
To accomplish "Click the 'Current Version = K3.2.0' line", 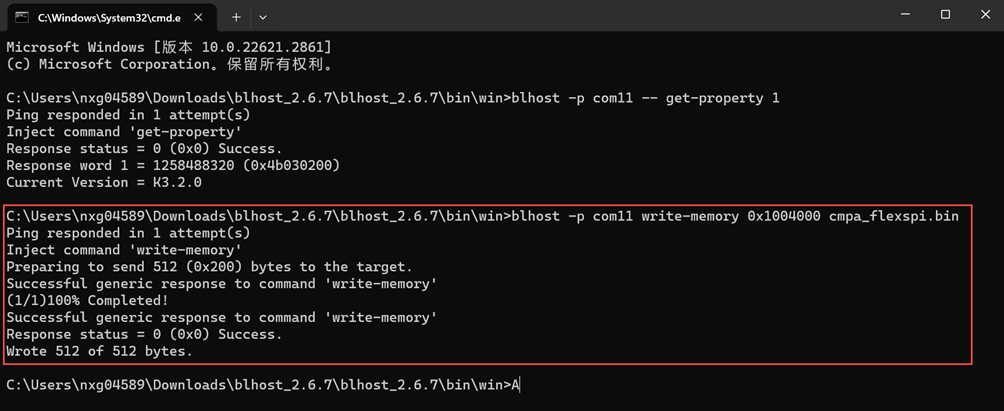I will coord(103,183).
